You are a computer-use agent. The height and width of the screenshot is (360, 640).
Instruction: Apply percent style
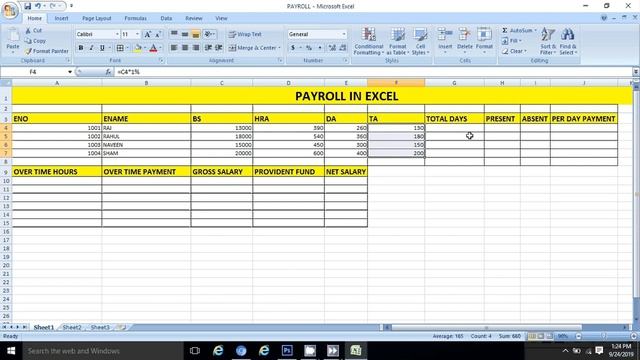[309, 48]
